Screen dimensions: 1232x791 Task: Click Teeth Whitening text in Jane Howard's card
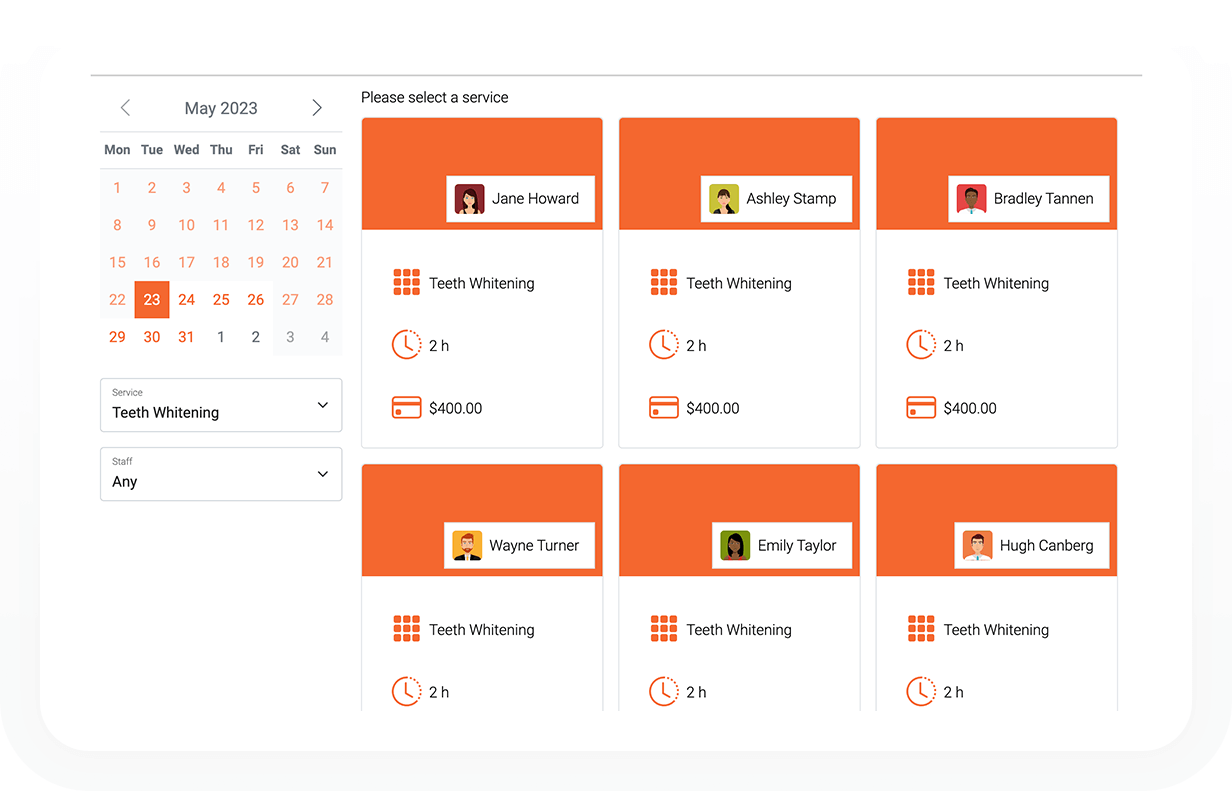[482, 283]
